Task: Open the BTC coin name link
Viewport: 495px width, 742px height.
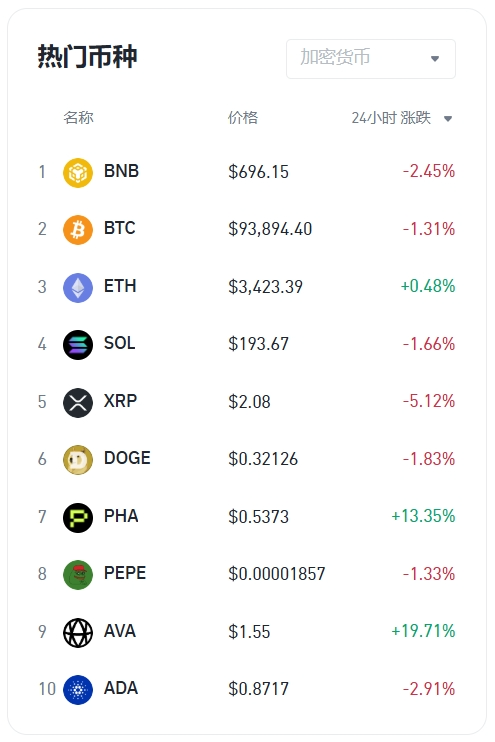Action: pos(120,229)
